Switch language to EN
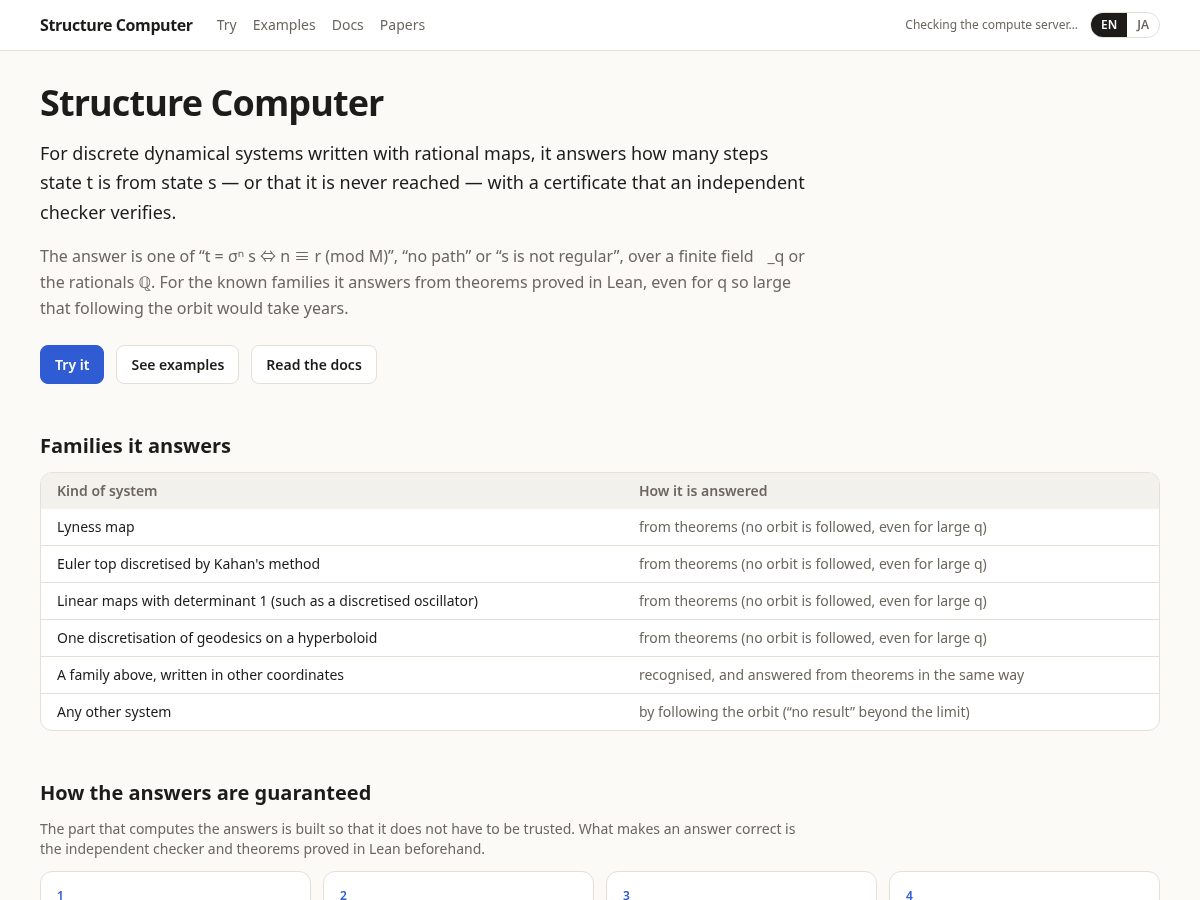 coord(1109,25)
